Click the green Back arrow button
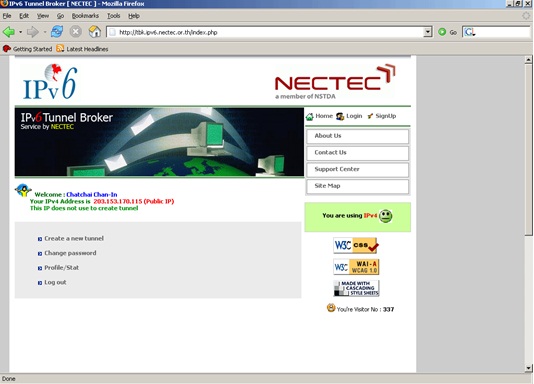Image resolution: width=534 pixels, height=384 pixels. point(9,32)
